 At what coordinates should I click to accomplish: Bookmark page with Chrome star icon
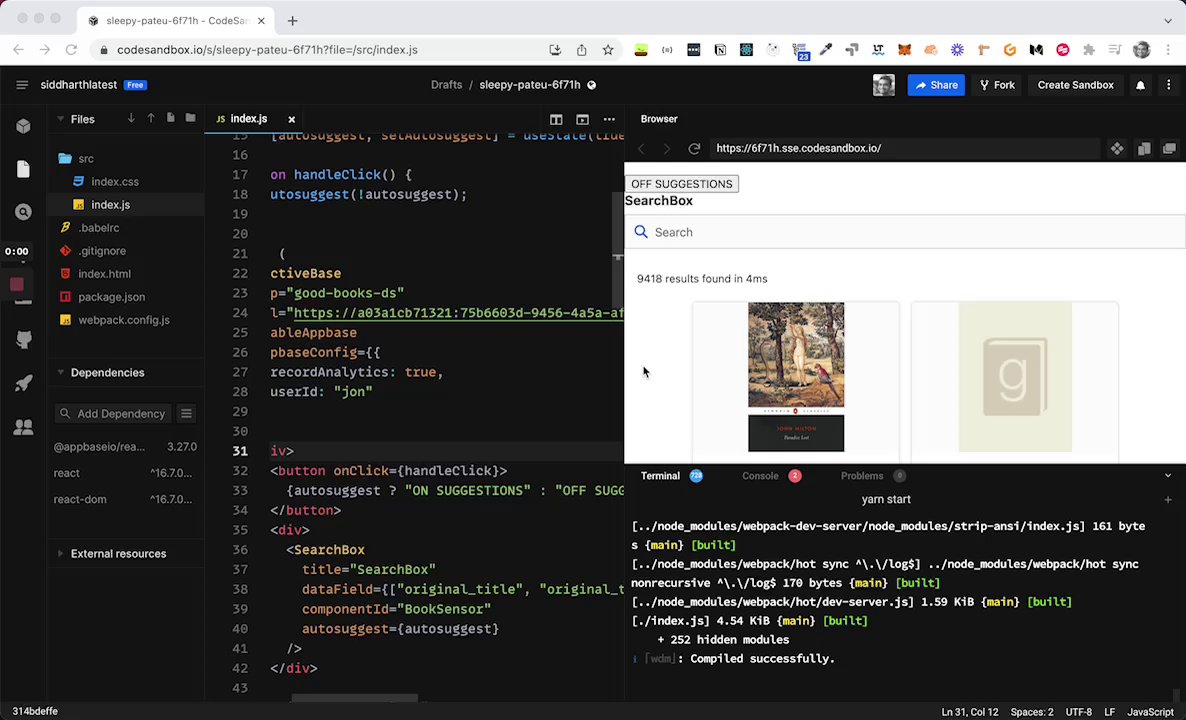tap(607, 50)
